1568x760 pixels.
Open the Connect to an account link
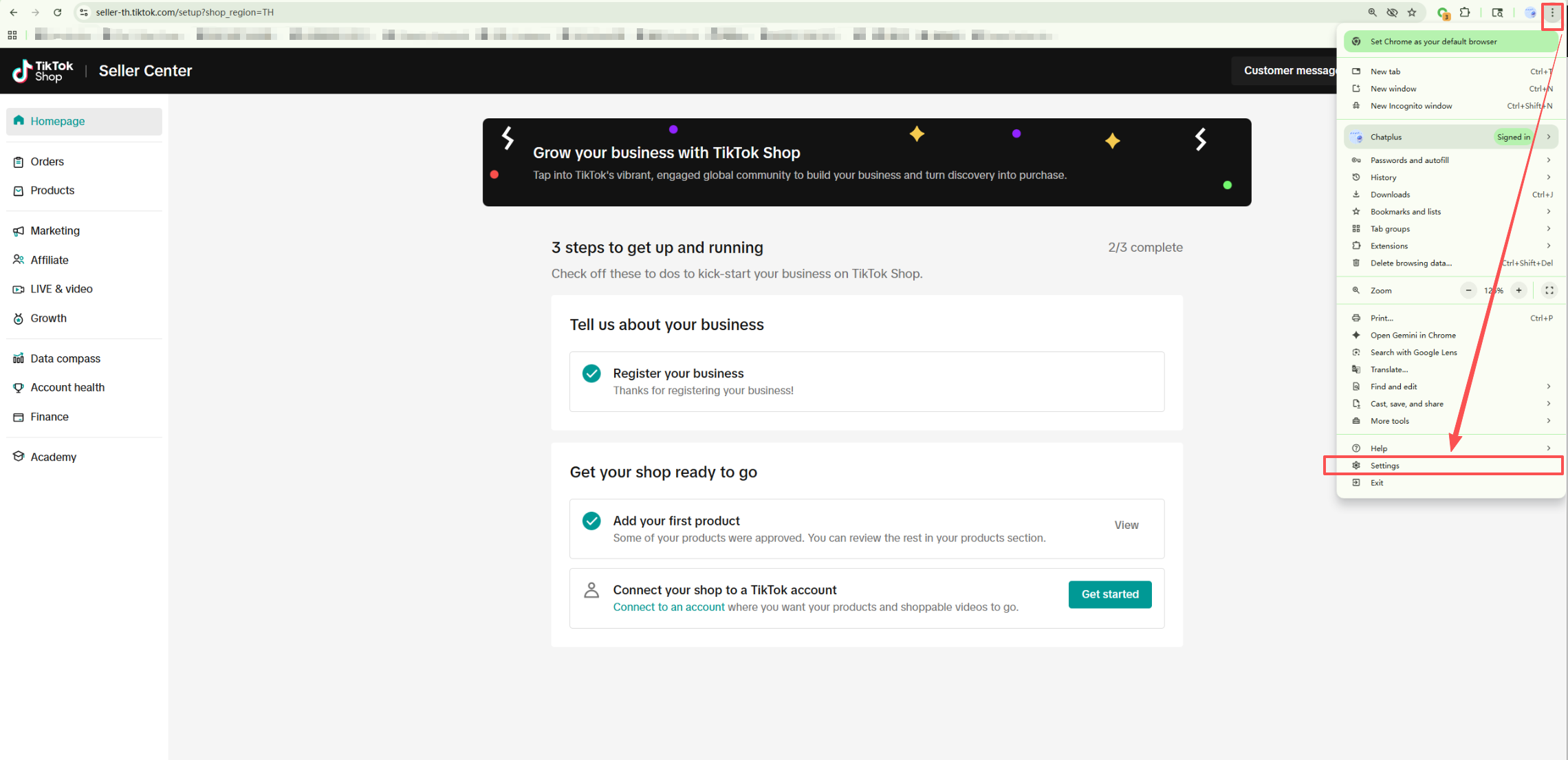668,607
